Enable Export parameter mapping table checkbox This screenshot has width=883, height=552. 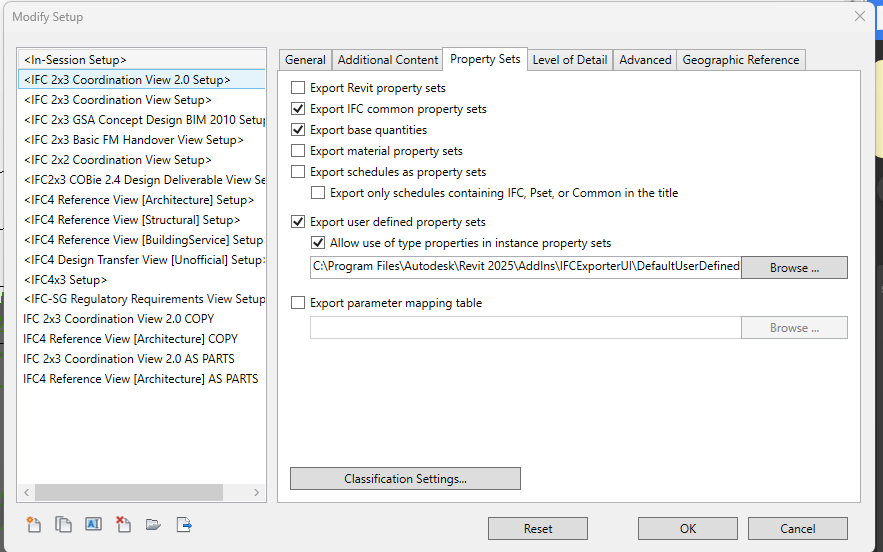pyautogui.click(x=298, y=303)
